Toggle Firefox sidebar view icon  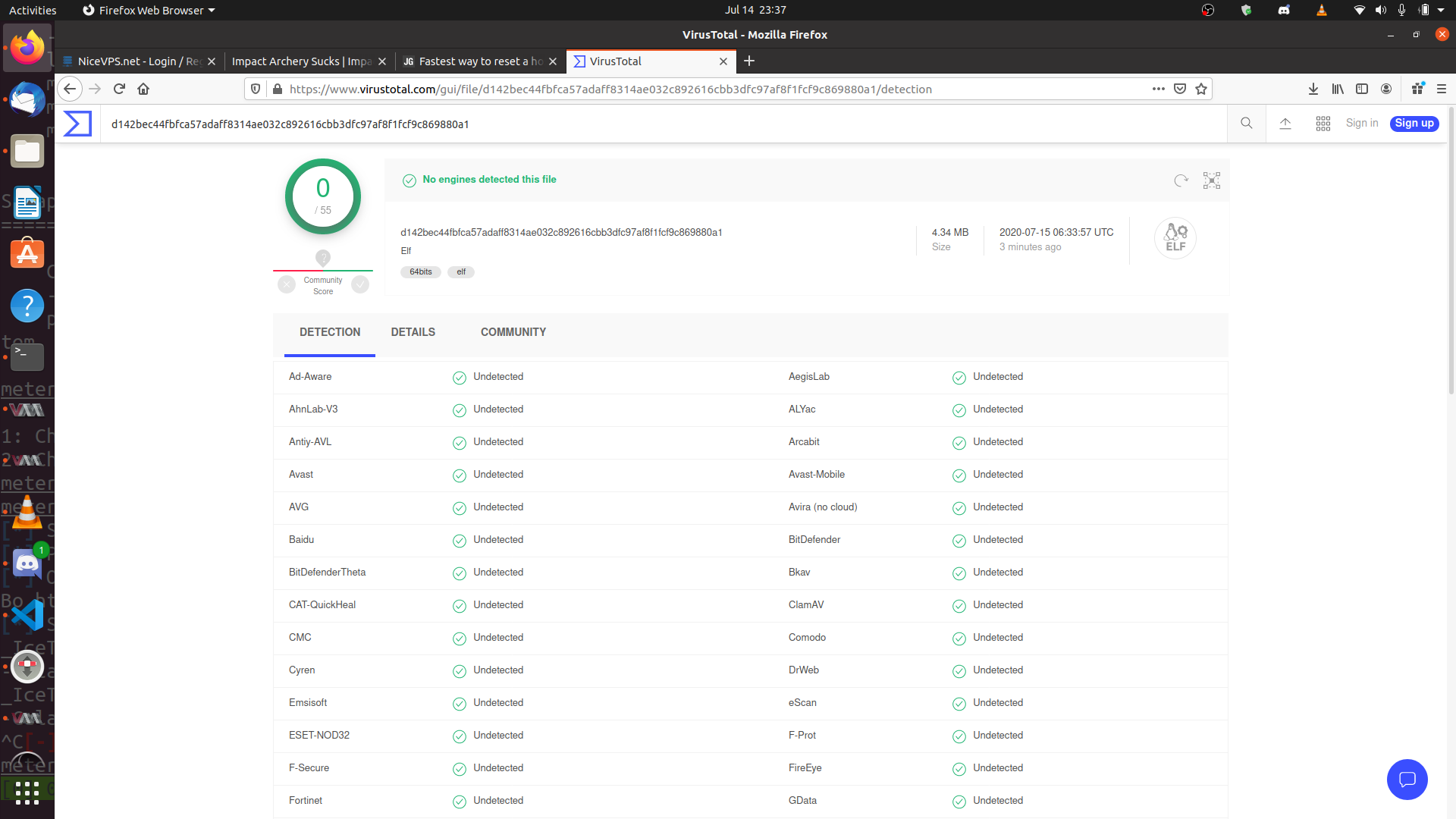[x=1362, y=89]
